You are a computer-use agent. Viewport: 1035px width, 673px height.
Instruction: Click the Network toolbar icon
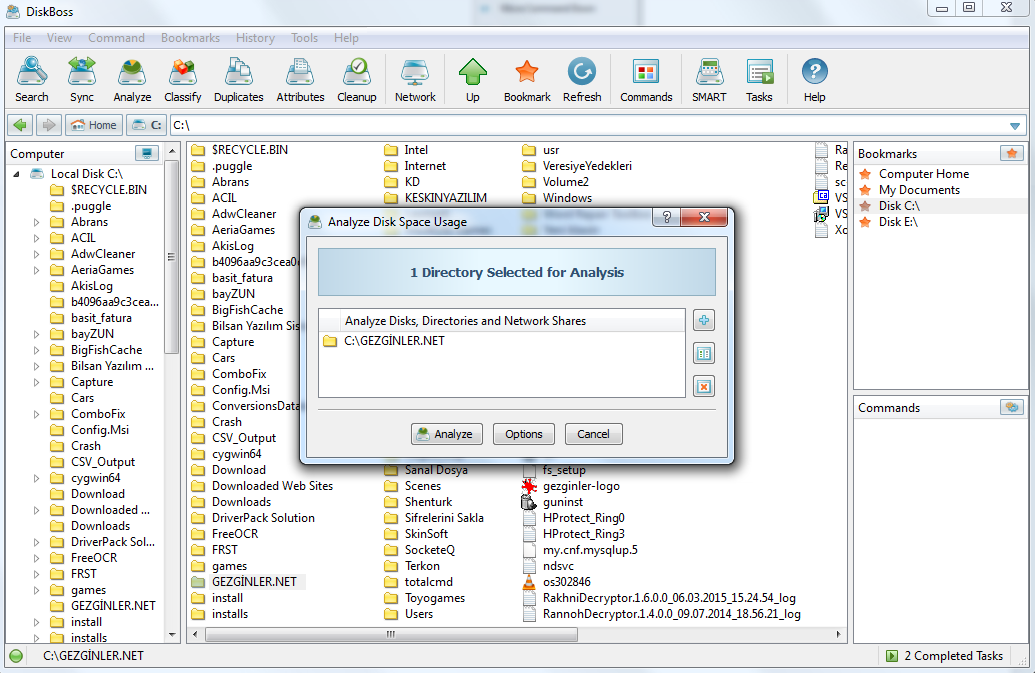click(415, 80)
